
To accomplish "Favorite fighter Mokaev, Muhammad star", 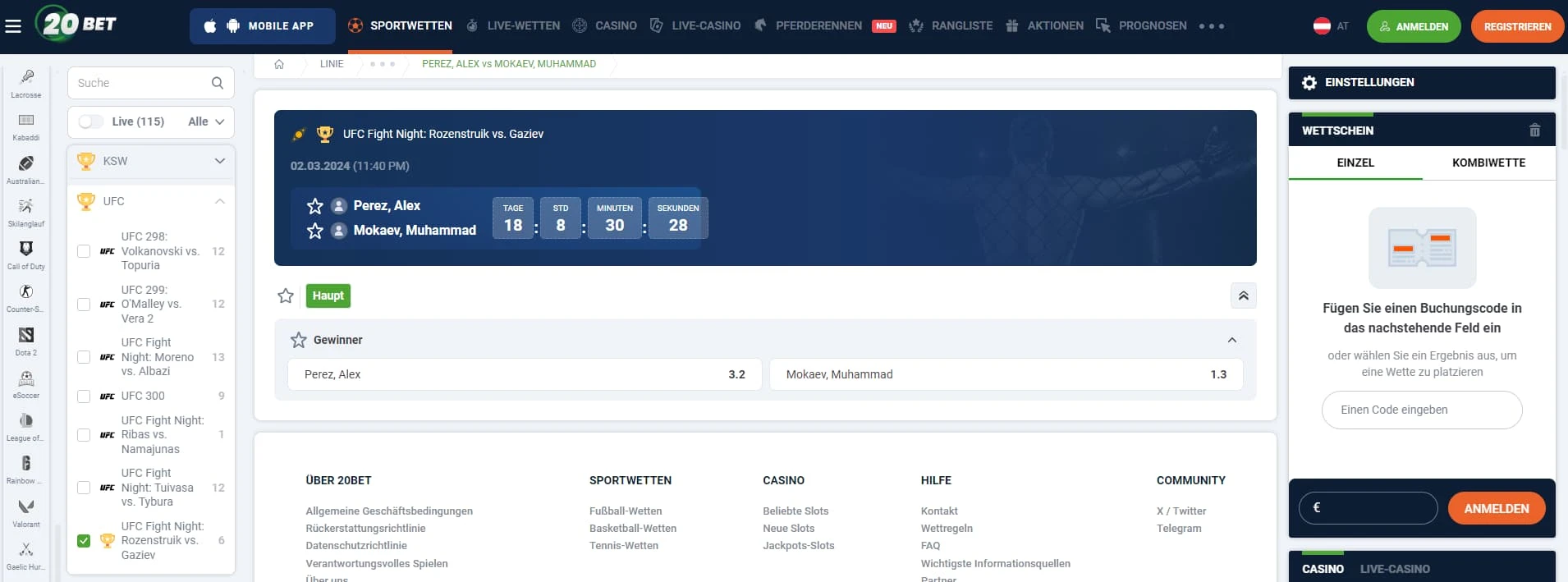I will pyautogui.click(x=315, y=231).
